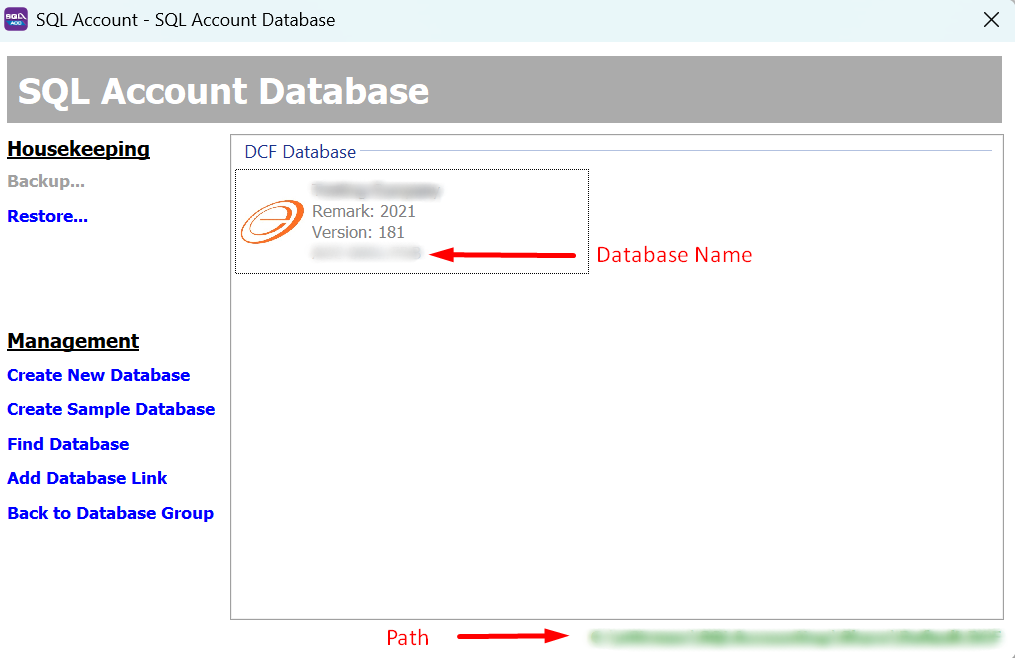Start Create Sample Database
This screenshot has width=1015, height=658.
pos(111,409)
